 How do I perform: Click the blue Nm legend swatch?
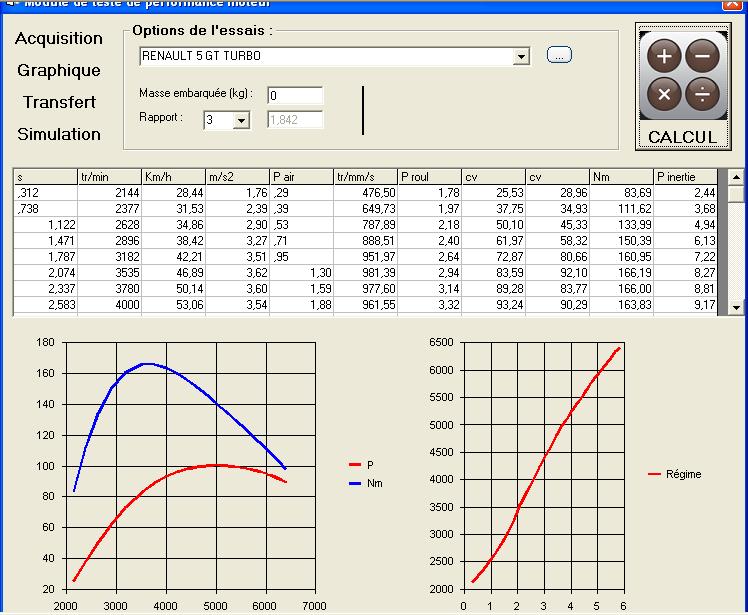click(354, 483)
